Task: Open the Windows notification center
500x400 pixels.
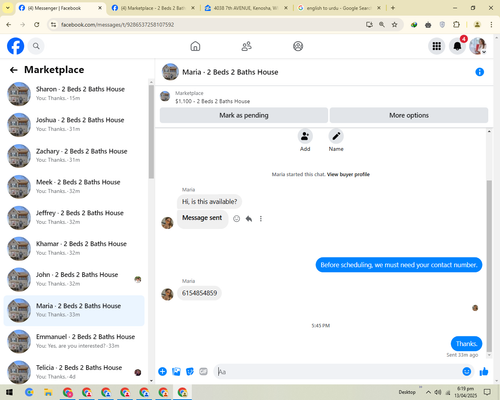Action: [x=487, y=392]
